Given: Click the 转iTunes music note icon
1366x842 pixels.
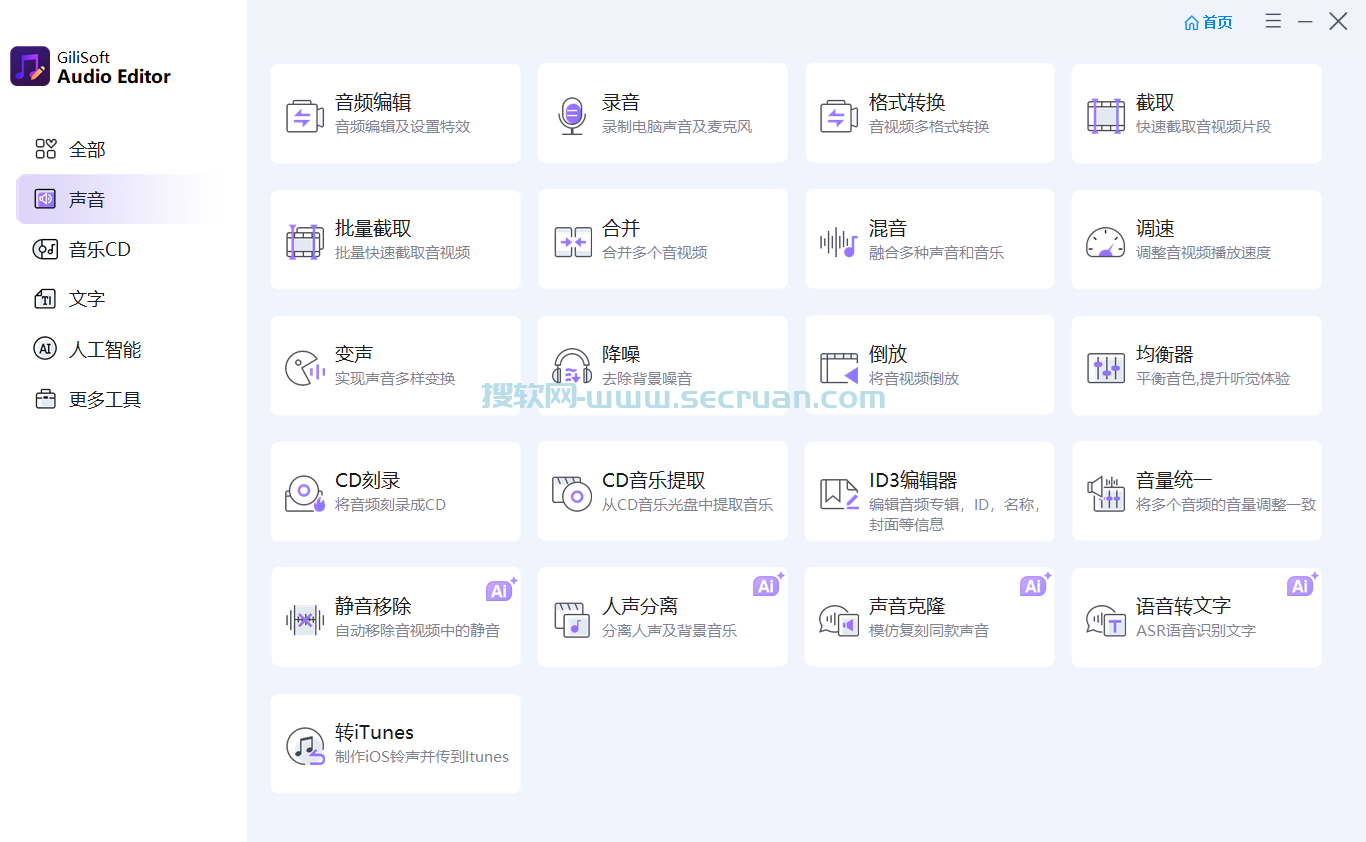Looking at the screenshot, I should pos(305,746).
